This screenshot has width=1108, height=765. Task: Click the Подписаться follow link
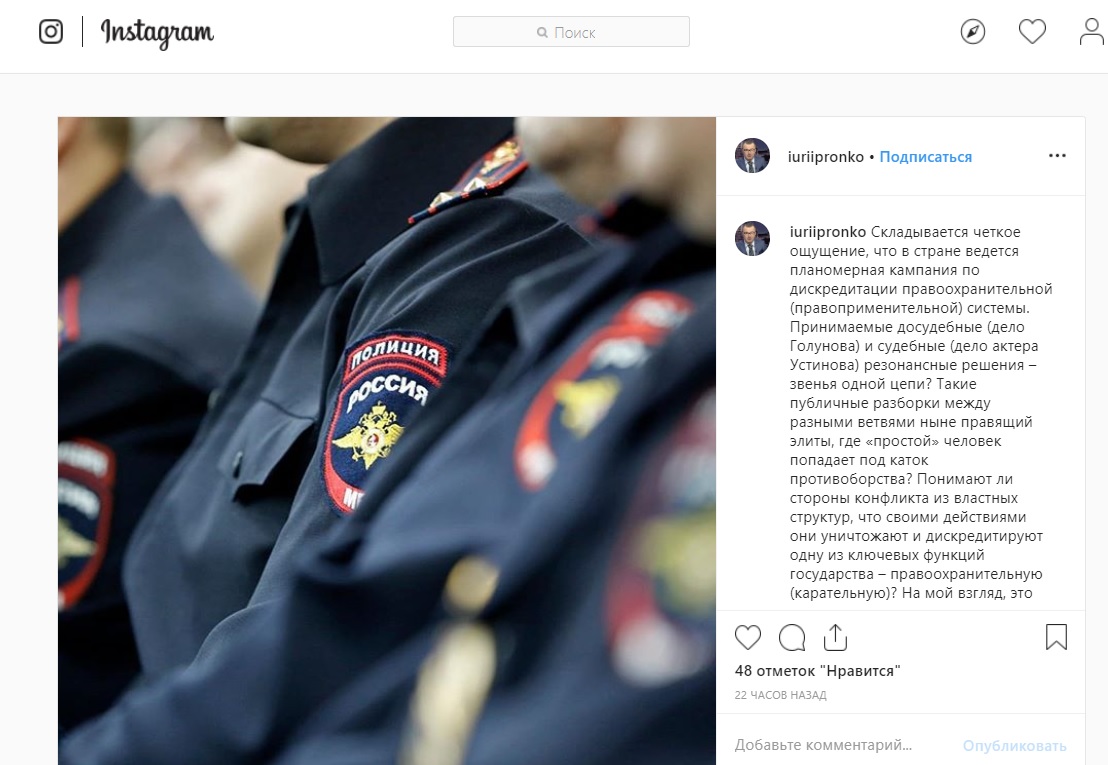(926, 157)
